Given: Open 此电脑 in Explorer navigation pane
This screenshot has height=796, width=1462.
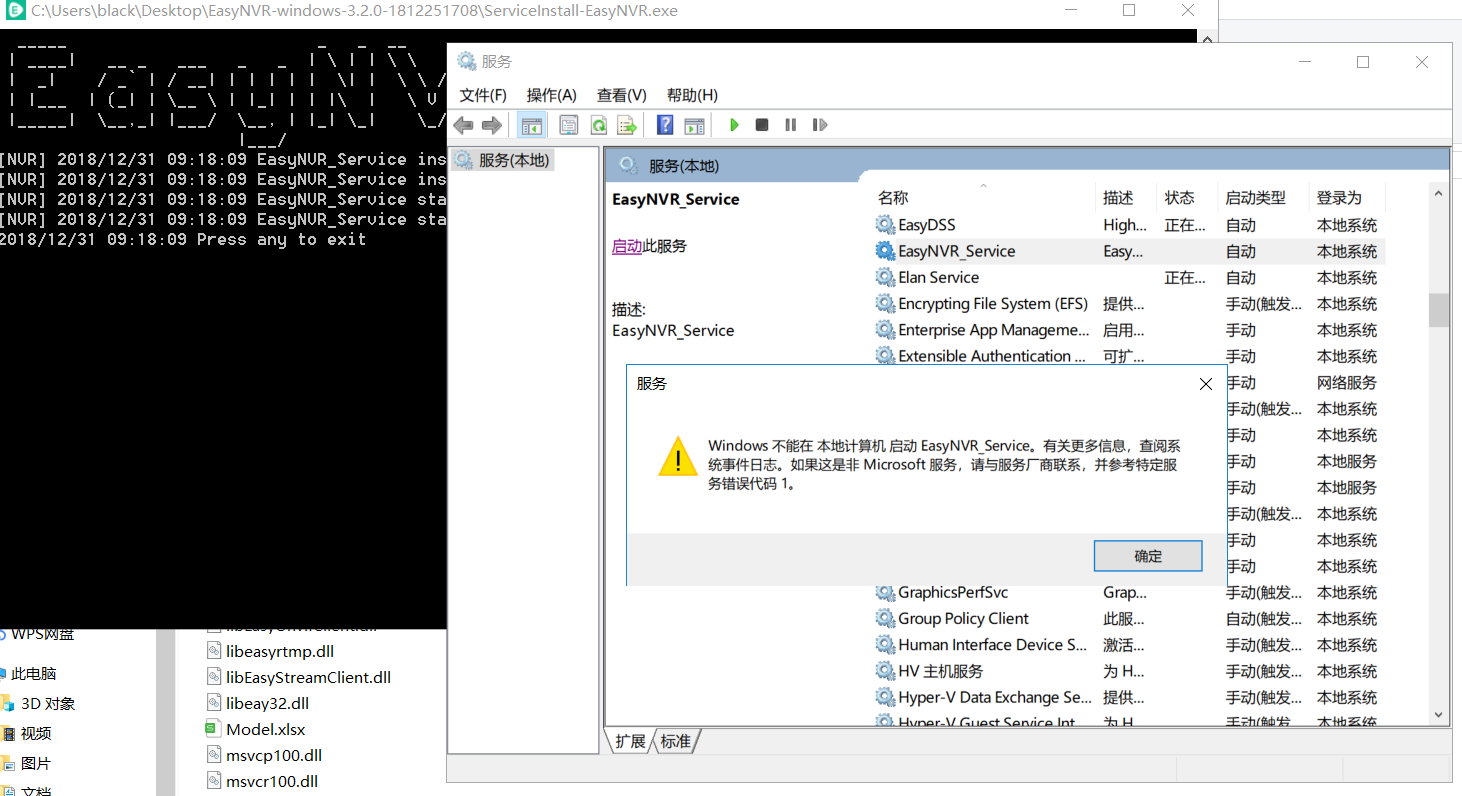Looking at the screenshot, I should [33, 674].
